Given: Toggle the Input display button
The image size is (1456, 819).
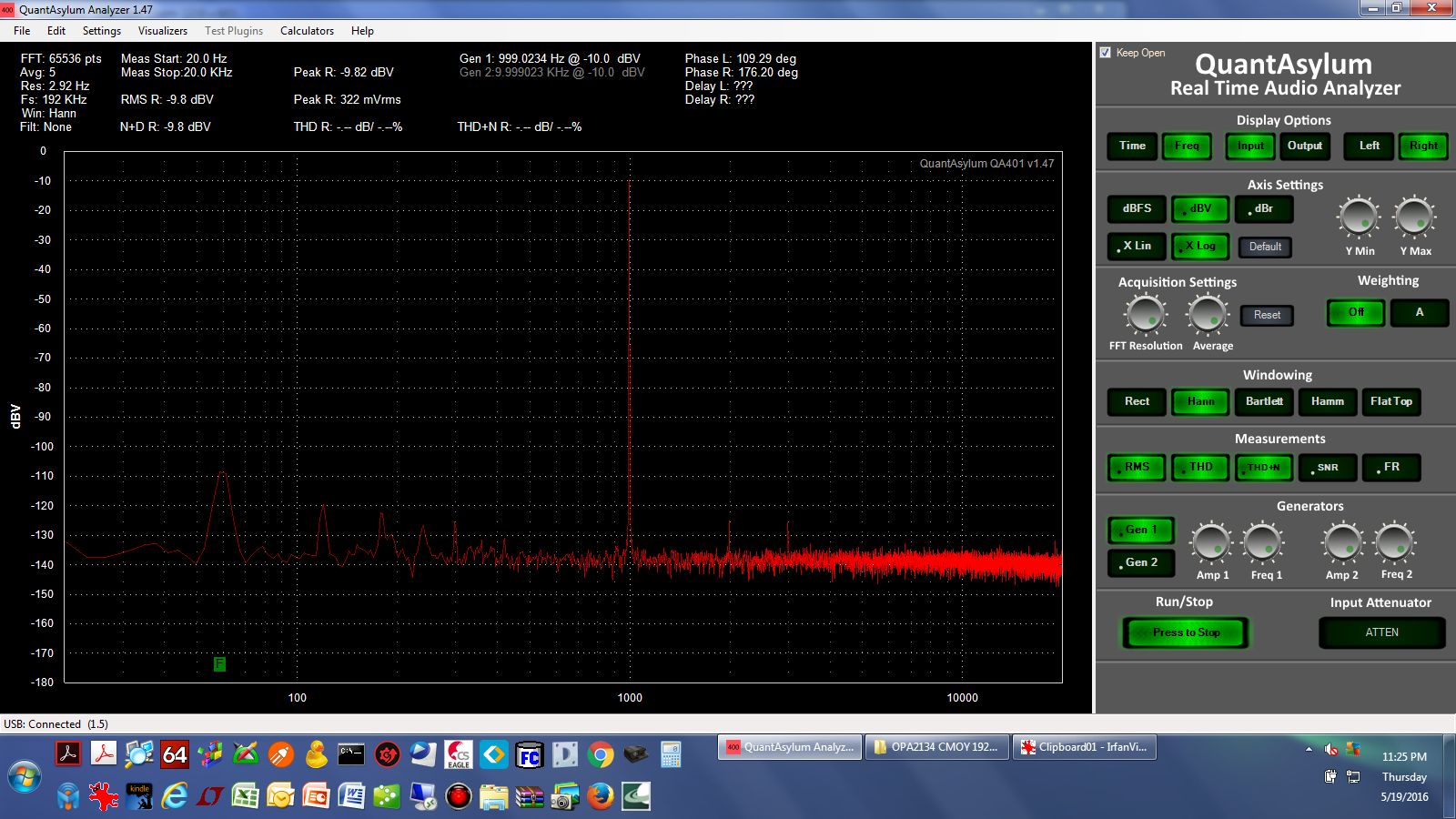Looking at the screenshot, I should (1250, 146).
